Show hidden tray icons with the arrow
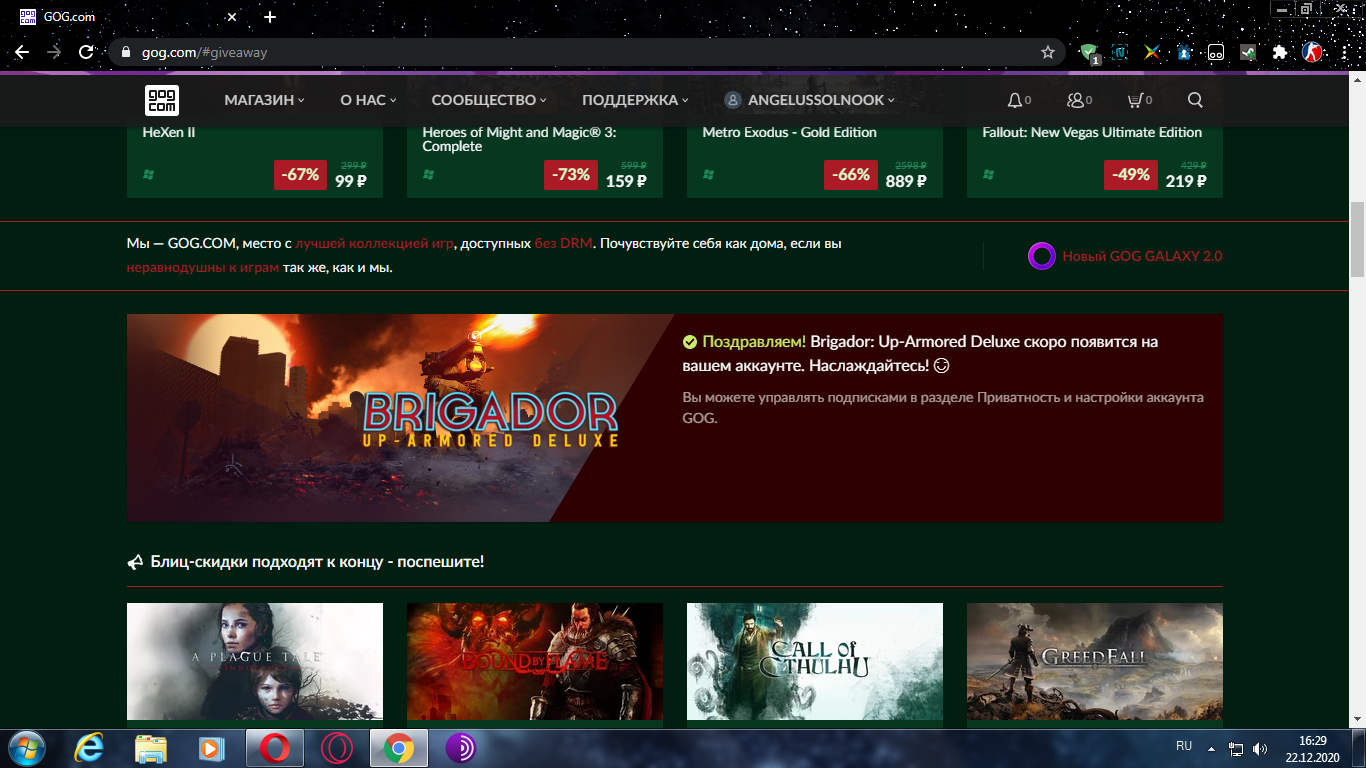This screenshot has width=1366, height=768. (1211, 748)
